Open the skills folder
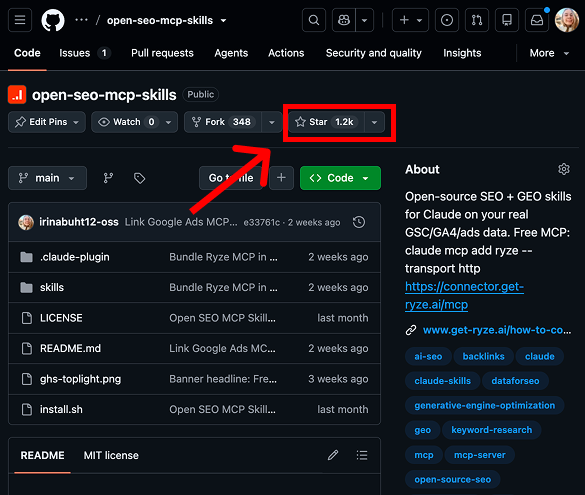 tap(52, 288)
